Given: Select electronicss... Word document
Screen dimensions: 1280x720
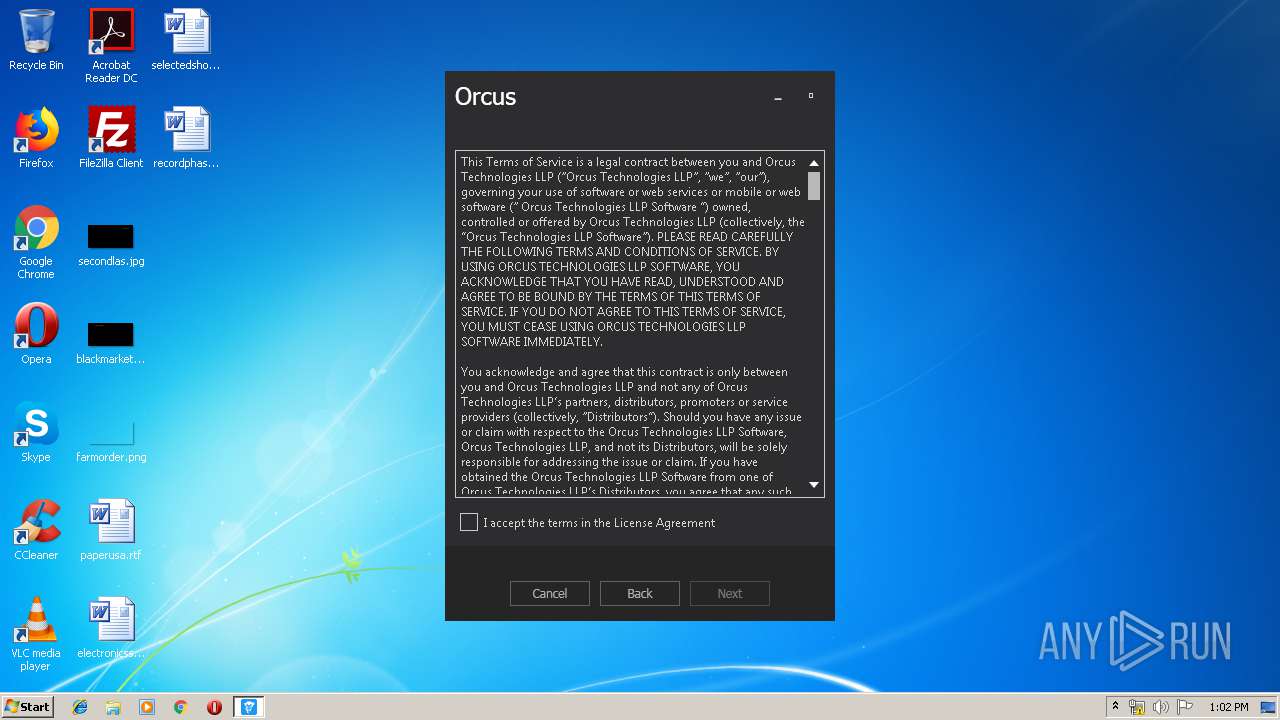Looking at the screenshot, I should [111, 629].
